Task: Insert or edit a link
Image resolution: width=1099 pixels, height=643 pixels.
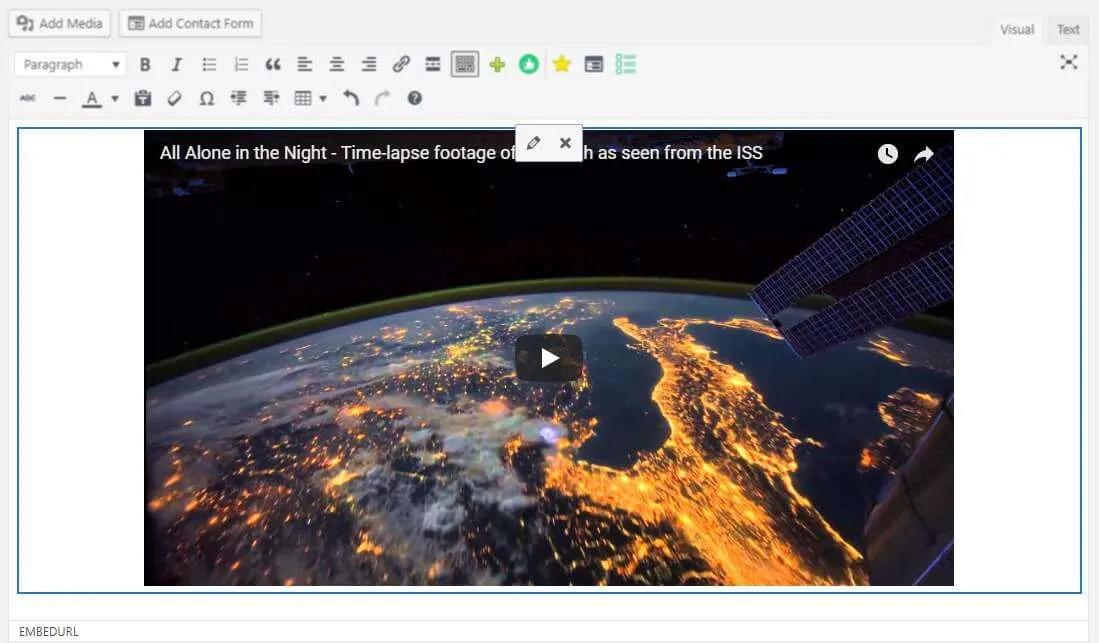Action: click(401, 65)
